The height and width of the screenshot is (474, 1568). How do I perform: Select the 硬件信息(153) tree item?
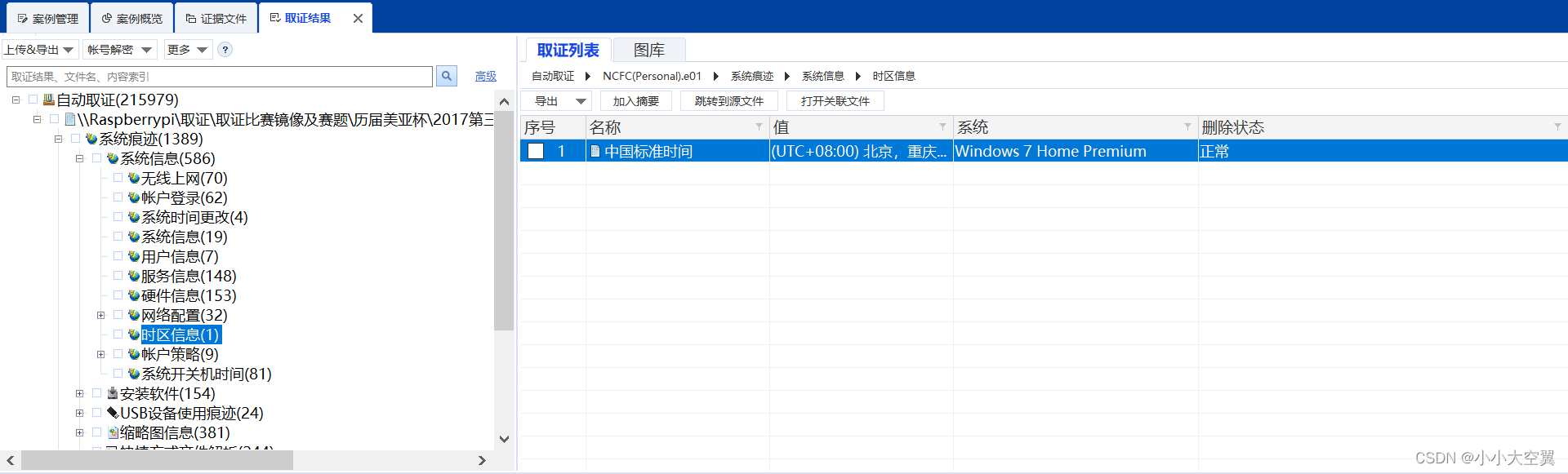point(189,295)
